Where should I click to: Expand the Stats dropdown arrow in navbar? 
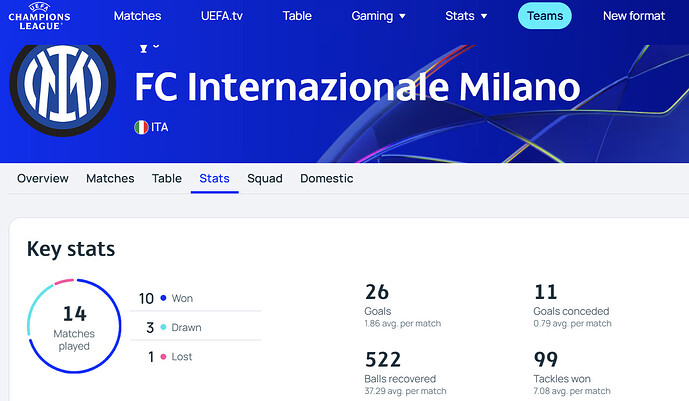pyautogui.click(x=484, y=16)
